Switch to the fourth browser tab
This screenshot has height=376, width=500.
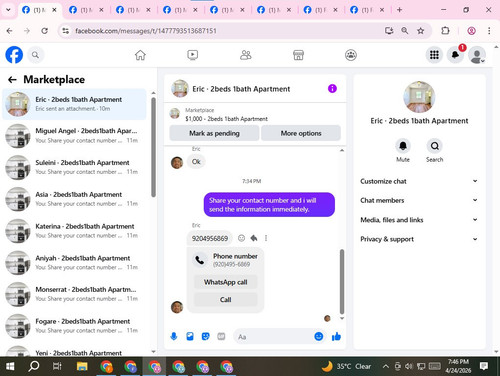[x=180, y=10]
